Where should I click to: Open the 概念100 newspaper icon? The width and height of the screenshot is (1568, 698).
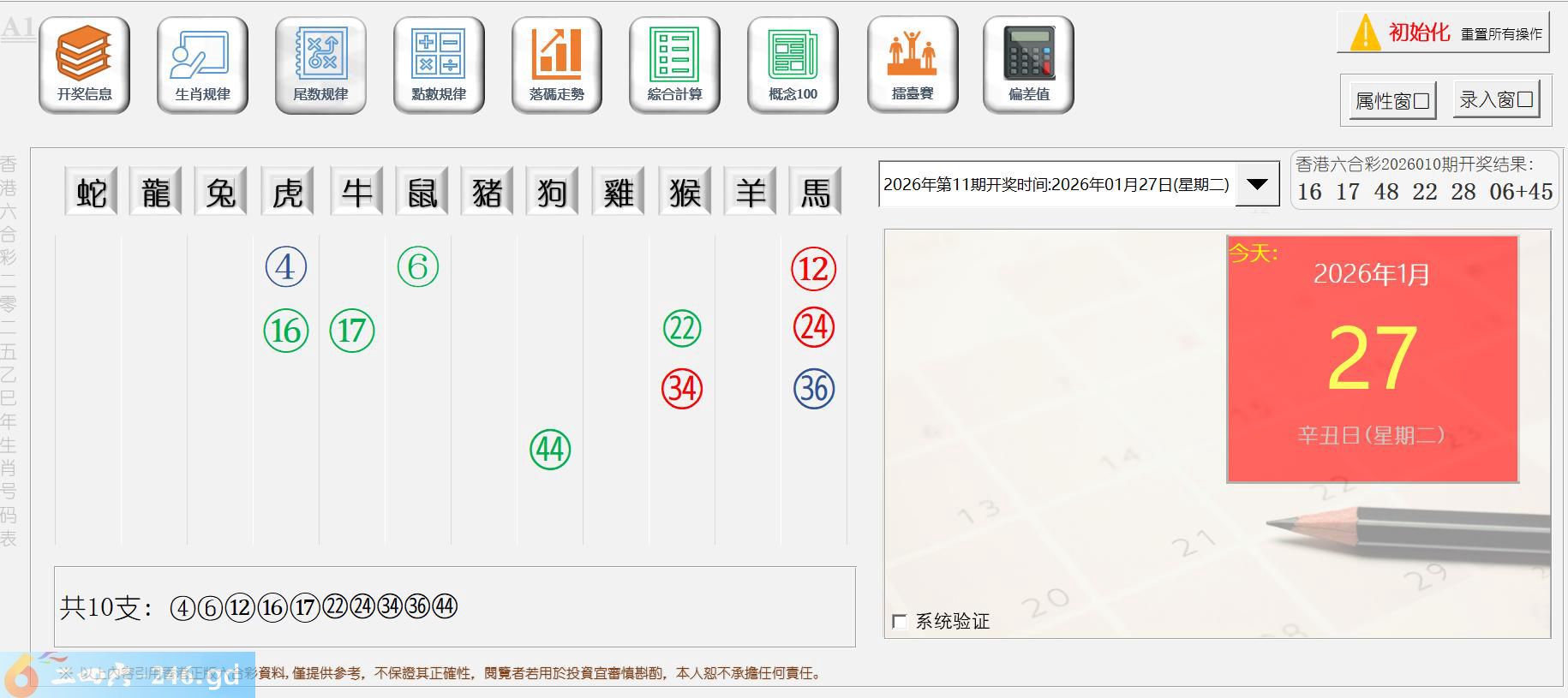[793, 64]
